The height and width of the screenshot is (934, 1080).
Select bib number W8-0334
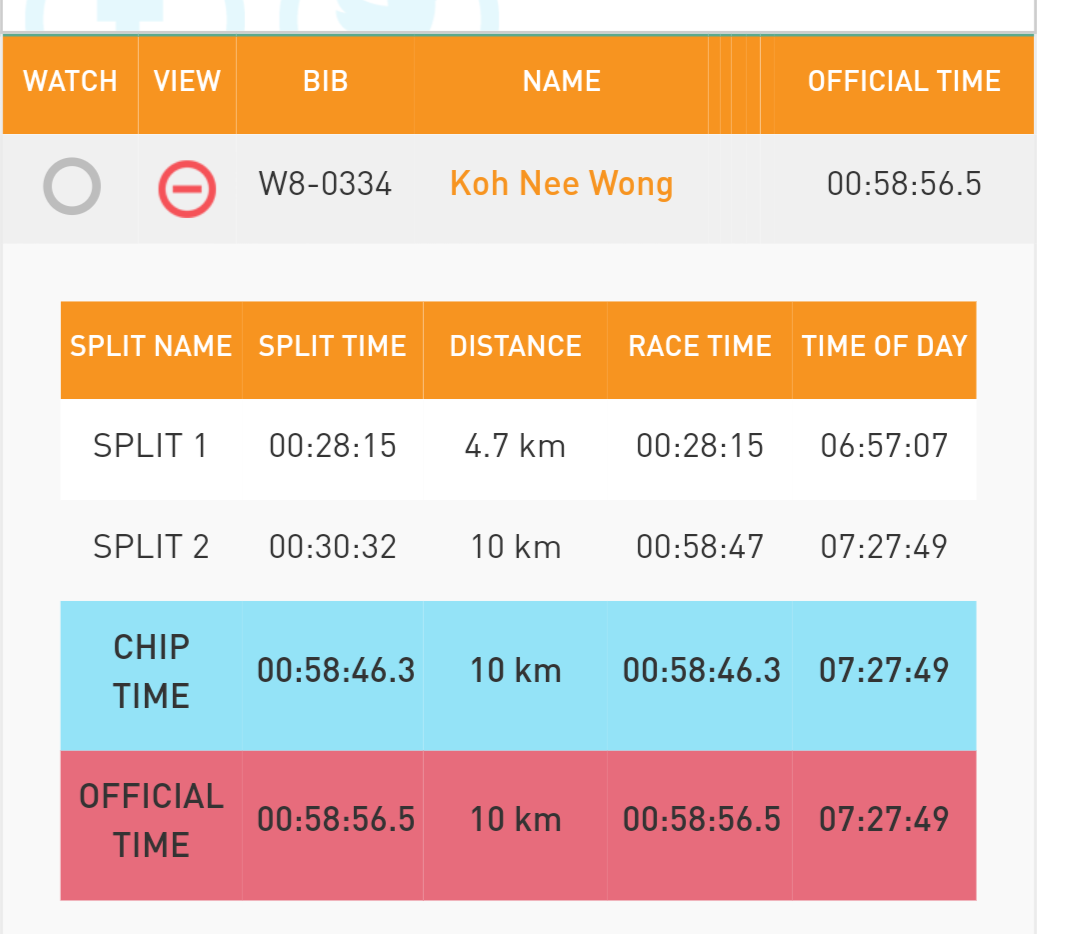click(325, 184)
